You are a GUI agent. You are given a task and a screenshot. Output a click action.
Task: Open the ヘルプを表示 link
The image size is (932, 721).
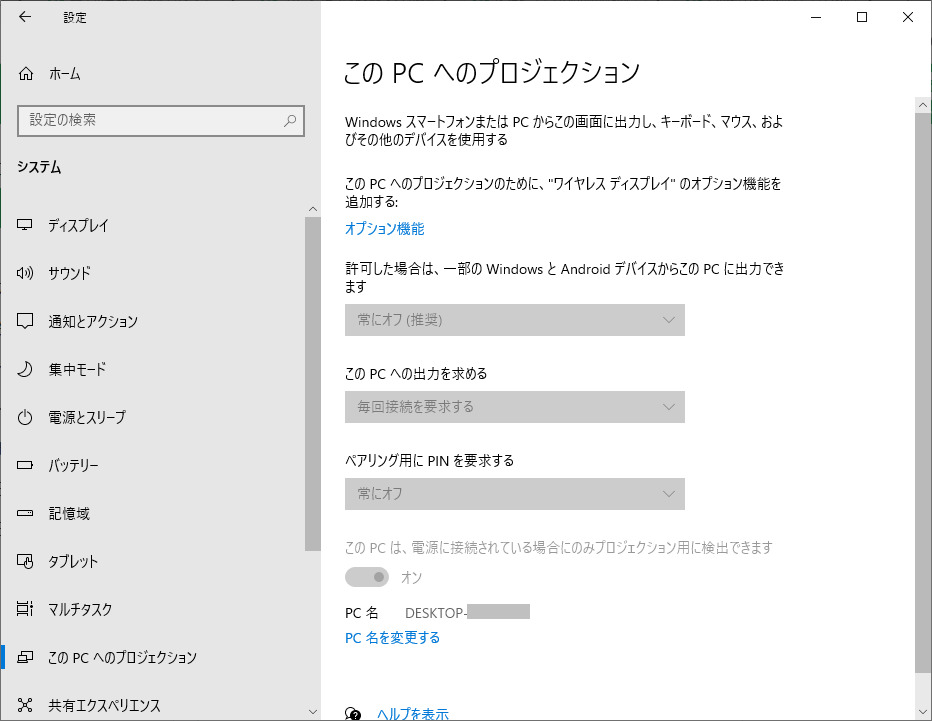pyautogui.click(x=412, y=714)
